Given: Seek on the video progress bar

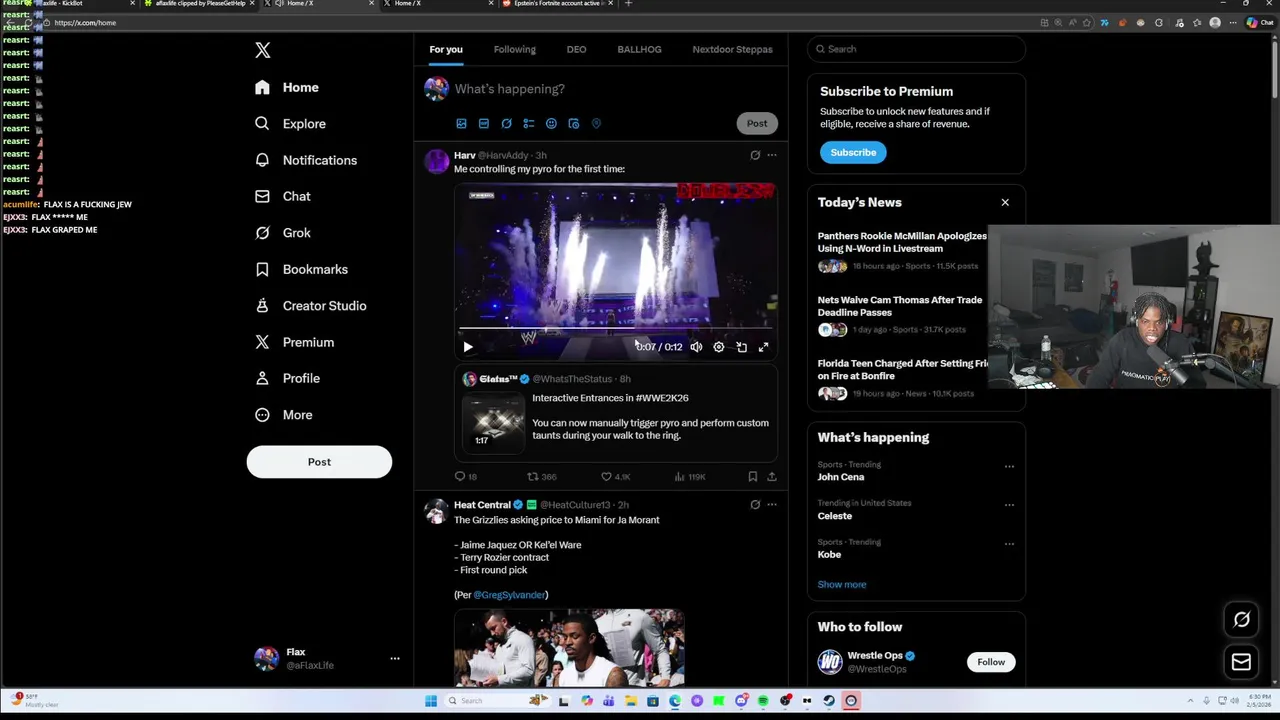Looking at the screenshot, I should coord(615,329).
